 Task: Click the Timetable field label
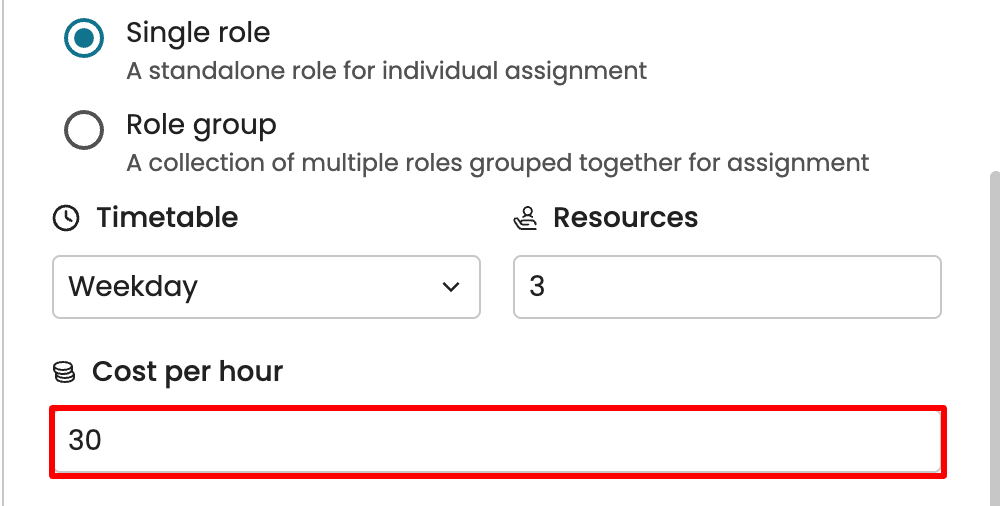click(167, 217)
